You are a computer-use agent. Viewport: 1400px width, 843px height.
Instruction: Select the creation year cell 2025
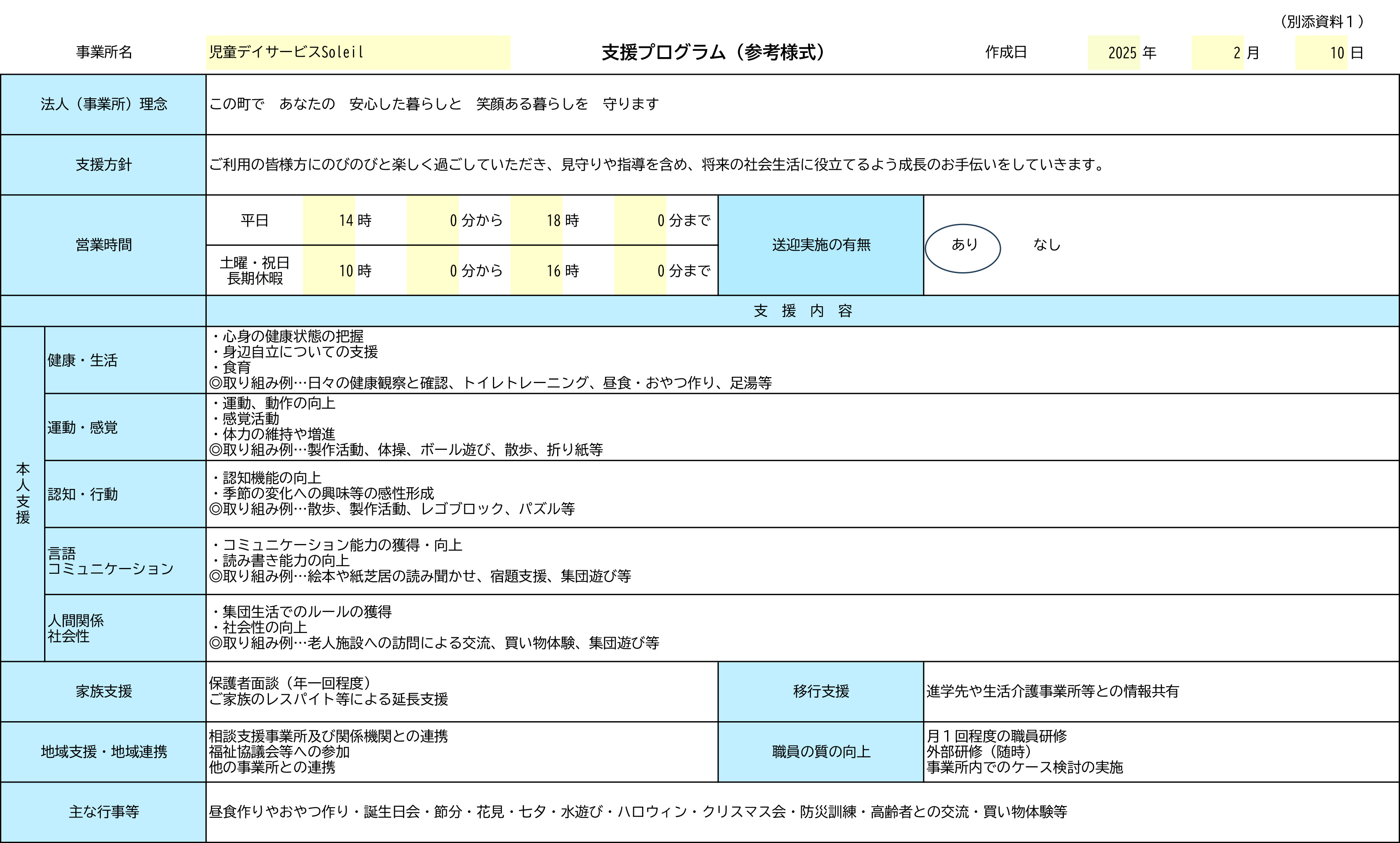click(x=1113, y=52)
